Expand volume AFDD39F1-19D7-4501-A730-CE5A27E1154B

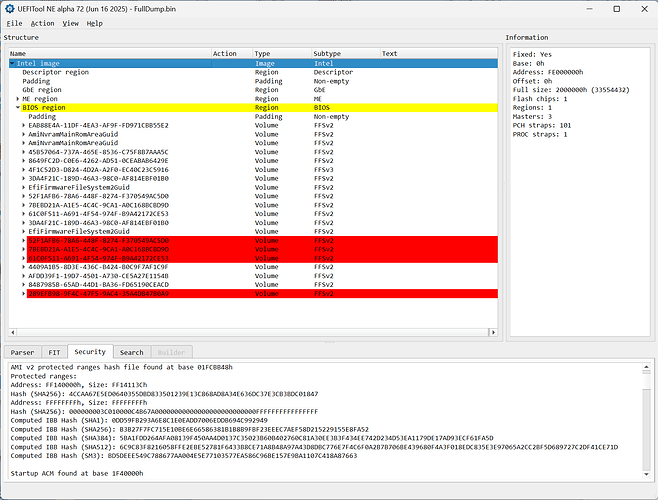click(x=24, y=276)
